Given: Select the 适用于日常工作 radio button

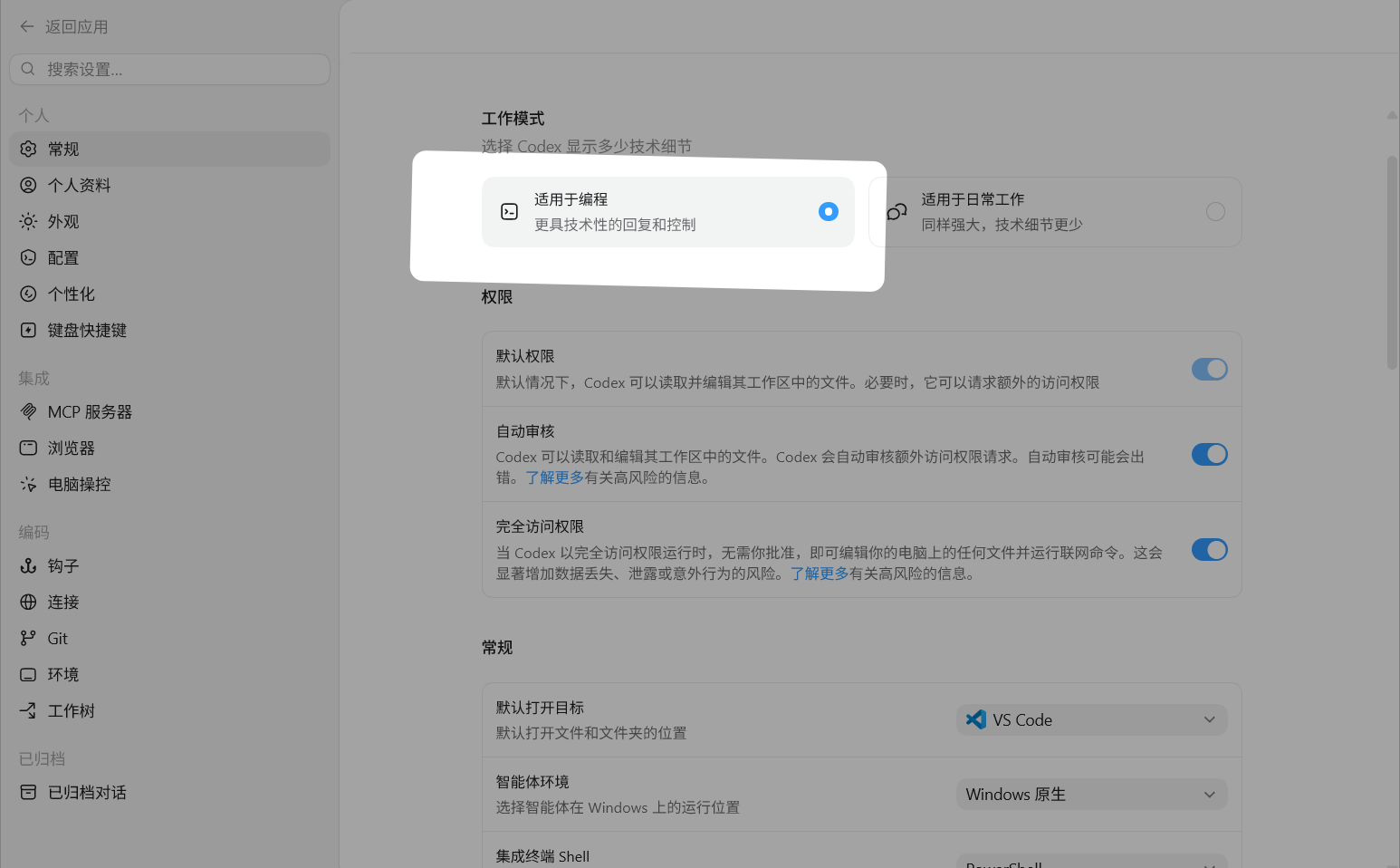Looking at the screenshot, I should coord(1215,211).
